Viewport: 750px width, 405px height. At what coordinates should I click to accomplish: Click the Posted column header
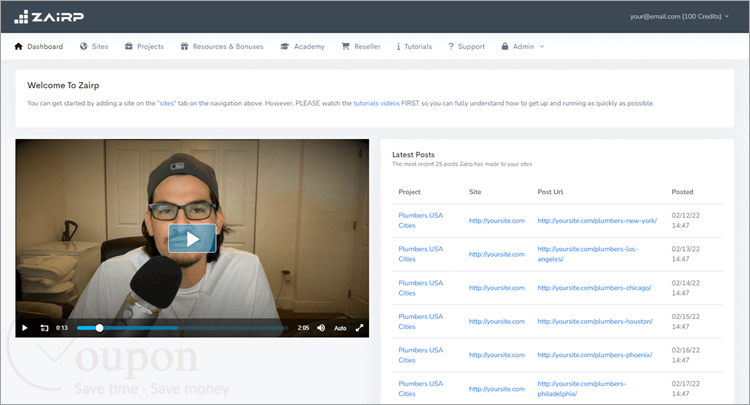tap(682, 192)
